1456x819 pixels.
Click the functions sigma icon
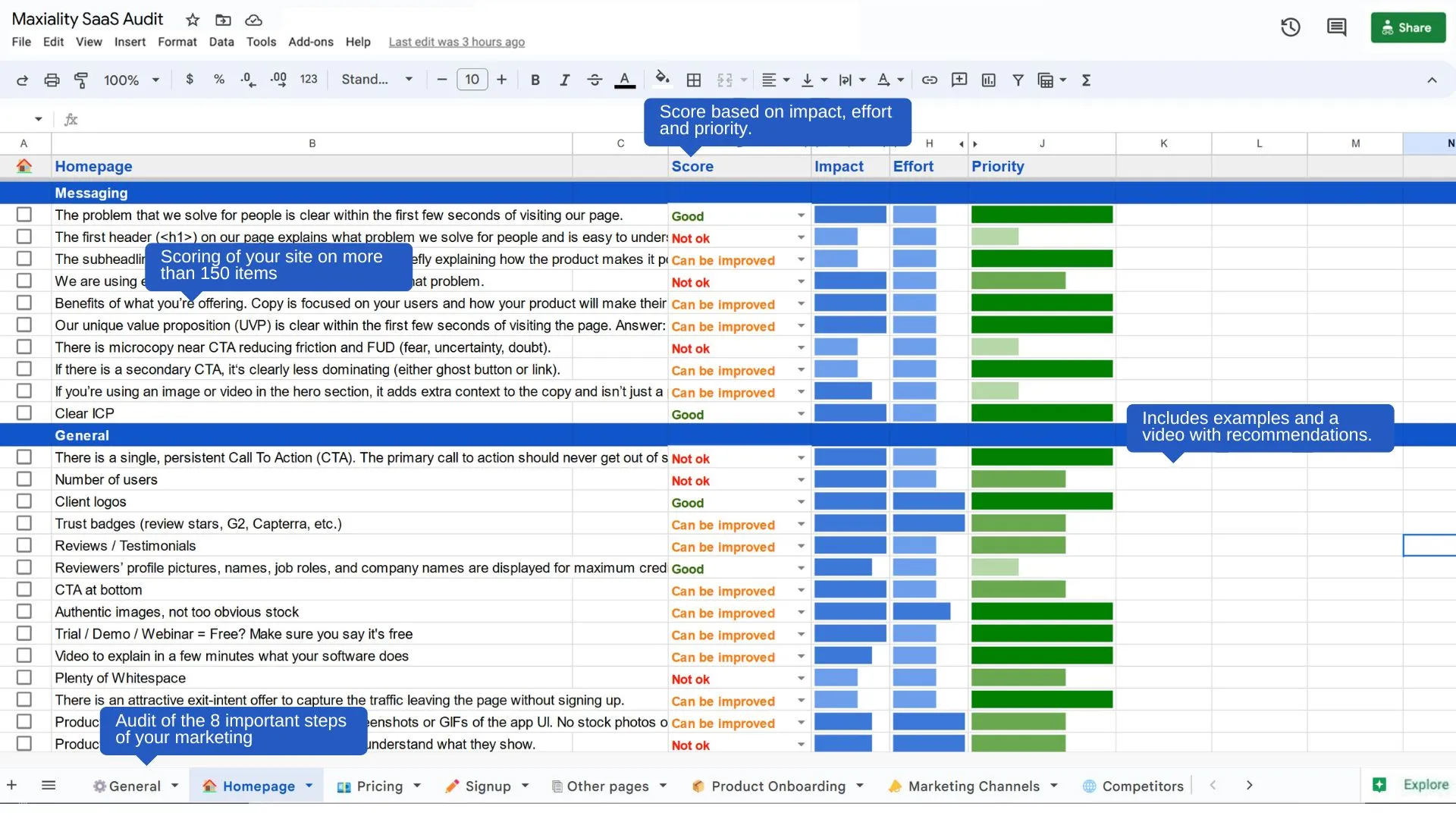pos(1086,80)
